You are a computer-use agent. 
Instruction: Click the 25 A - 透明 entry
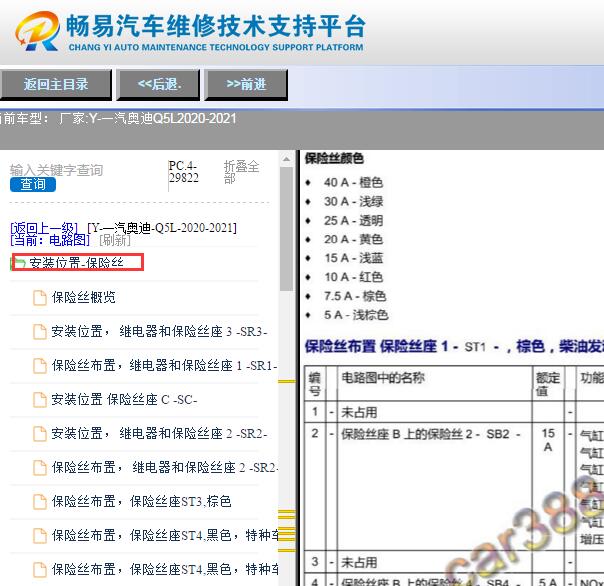(353, 221)
